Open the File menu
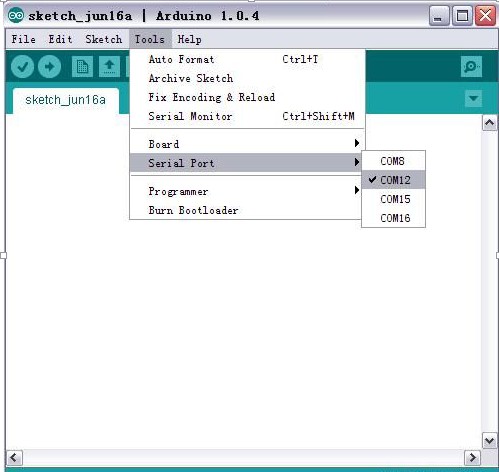 (24, 39)
